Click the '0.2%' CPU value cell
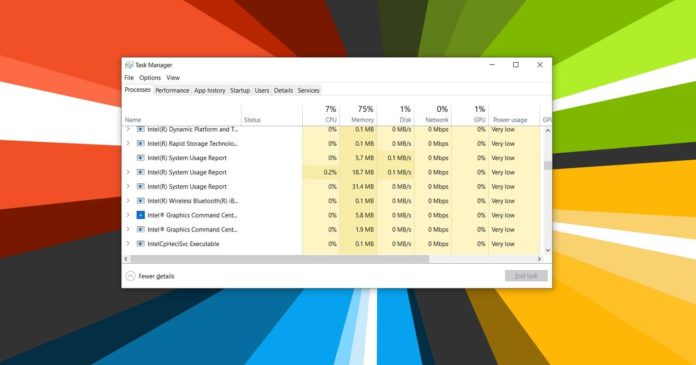 pos(321,172)
